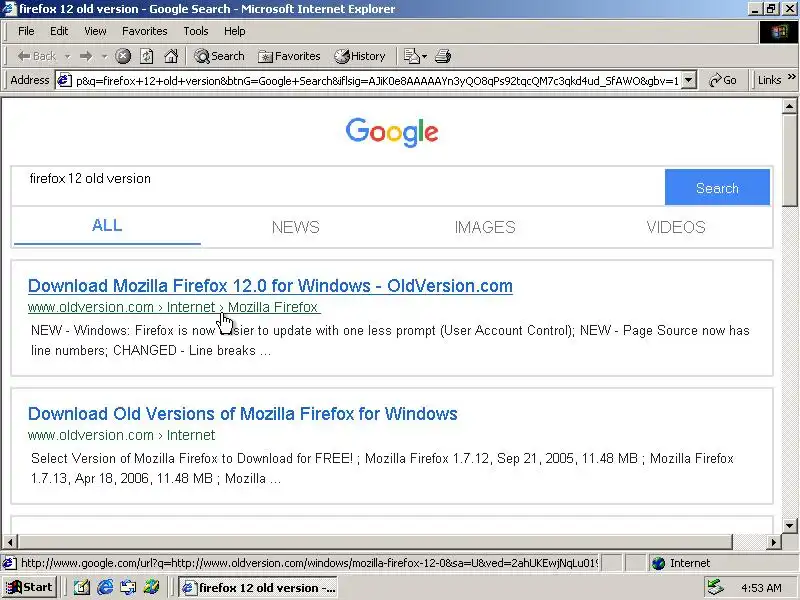Click the status bar page icon
Viewport: 800px width, 600px height.
9,563
